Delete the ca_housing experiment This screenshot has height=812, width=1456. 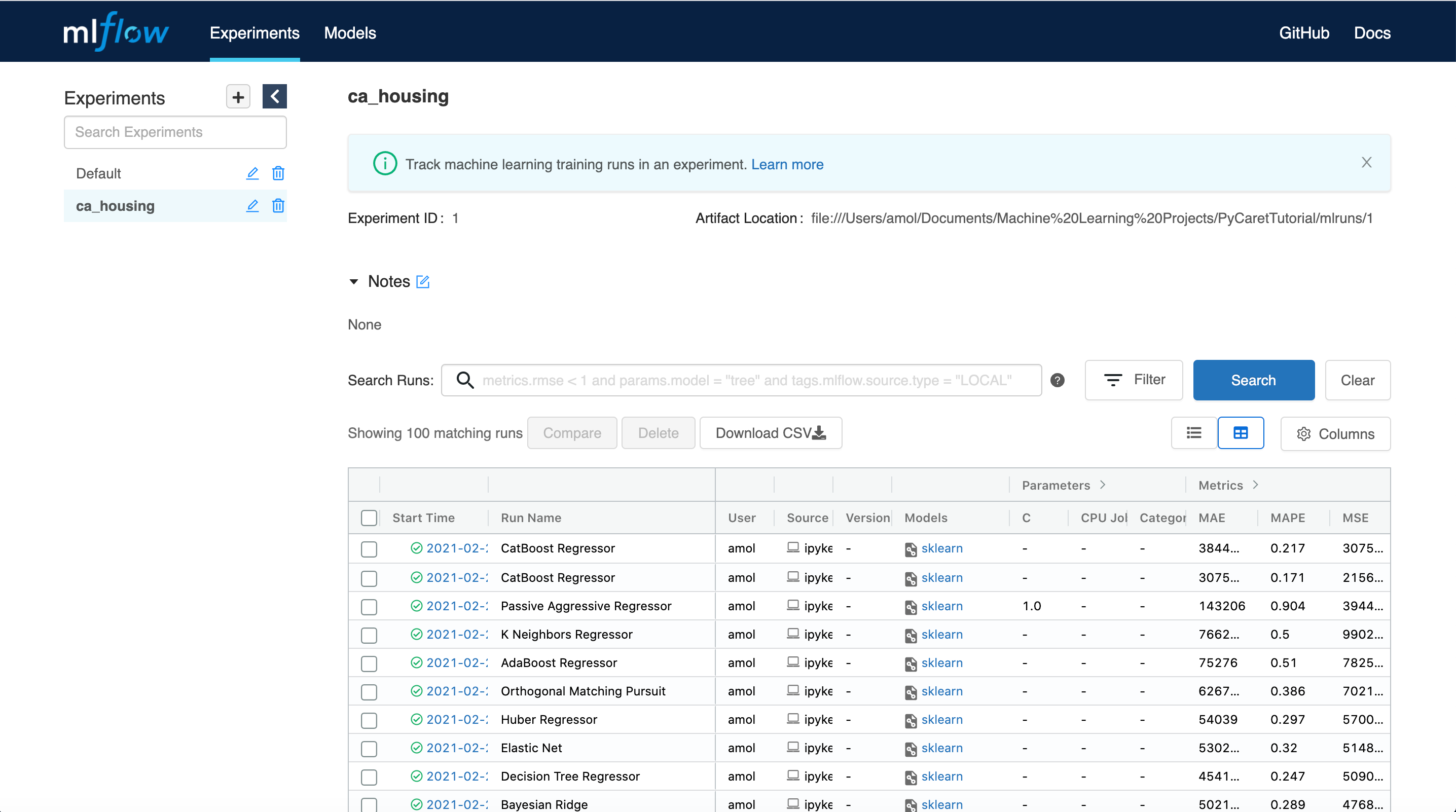point(278,206)
